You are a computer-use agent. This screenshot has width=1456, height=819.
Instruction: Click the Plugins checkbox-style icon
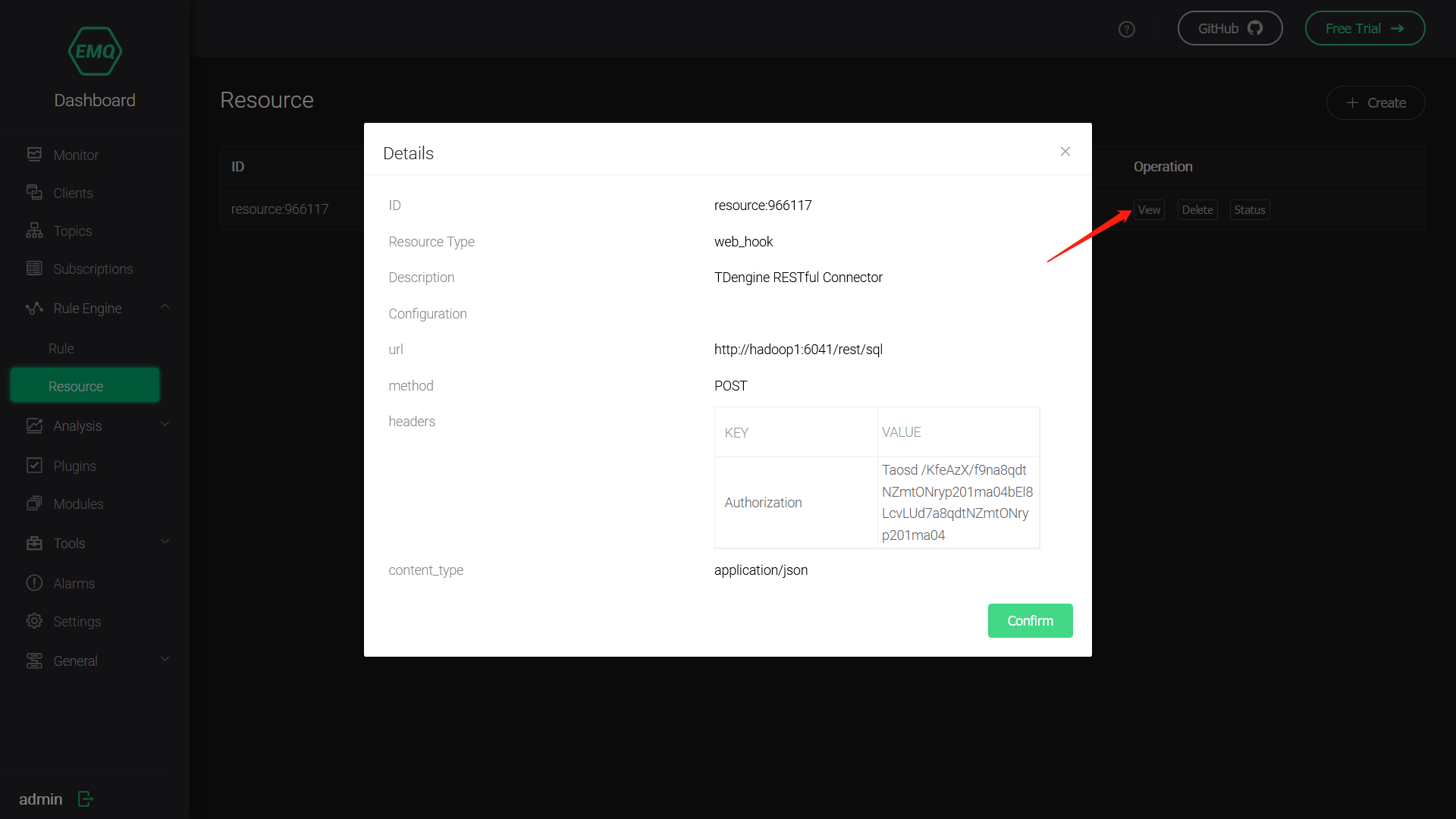34,466
